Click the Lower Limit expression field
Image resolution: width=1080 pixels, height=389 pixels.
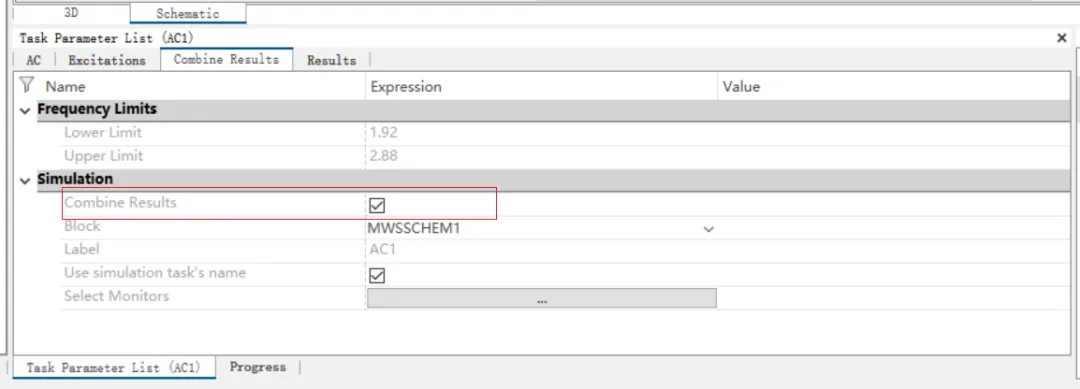(x=541, y=132)
